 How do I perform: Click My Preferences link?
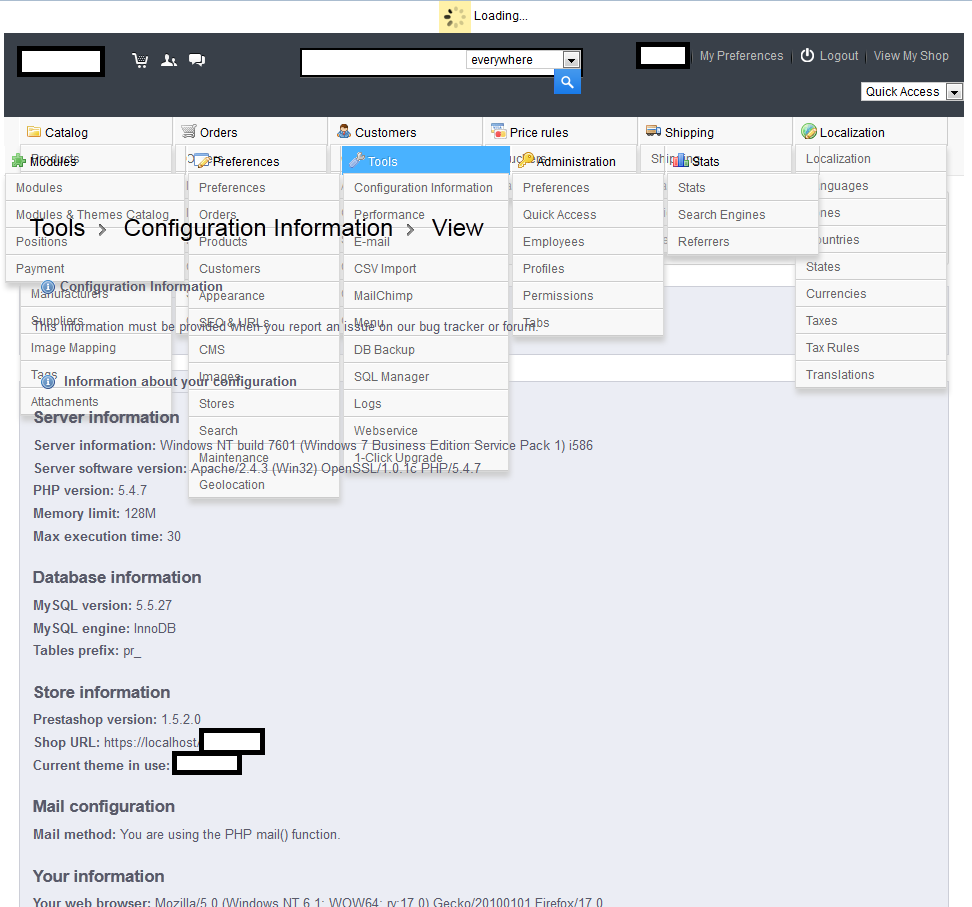741,56
